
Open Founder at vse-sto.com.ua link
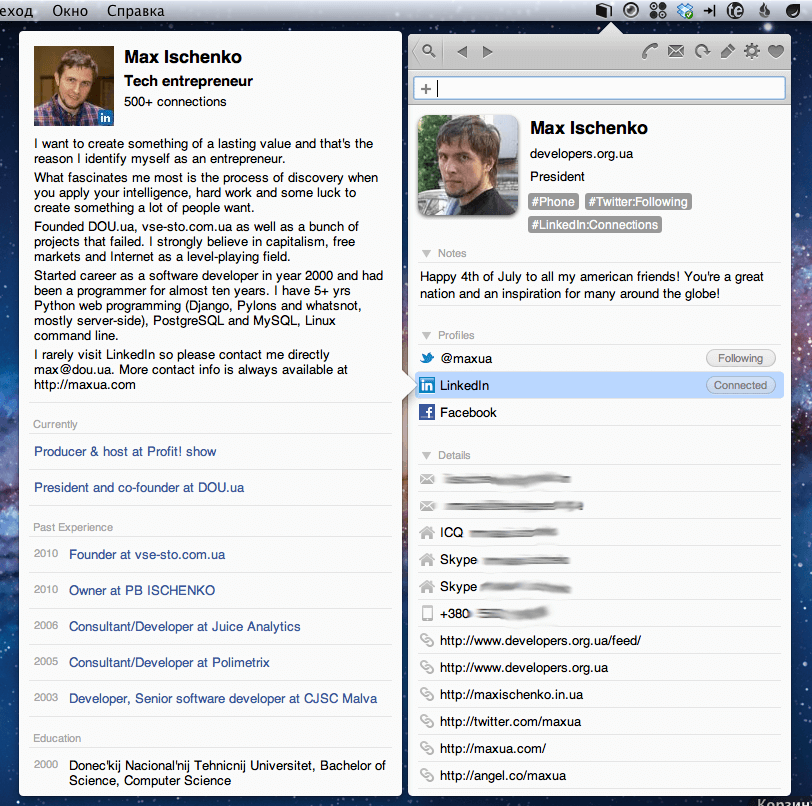click(x=147, y=555)
